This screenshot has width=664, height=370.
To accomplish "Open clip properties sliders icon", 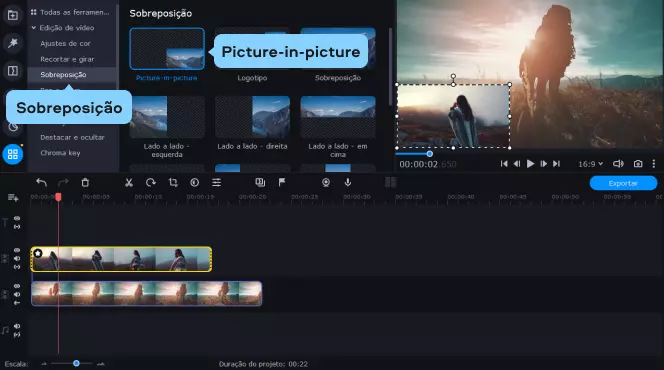I will (x=216, y=182).
